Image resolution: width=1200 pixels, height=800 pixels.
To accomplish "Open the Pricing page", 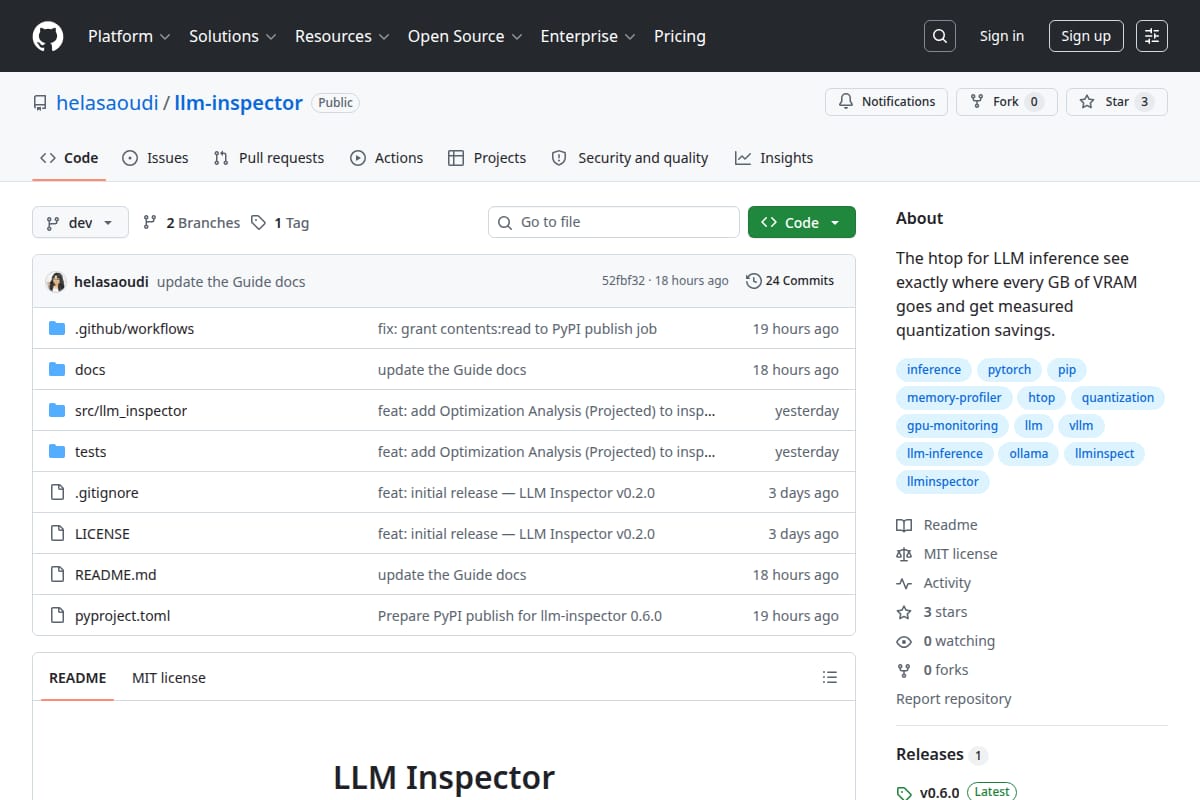I will point(680,36).
